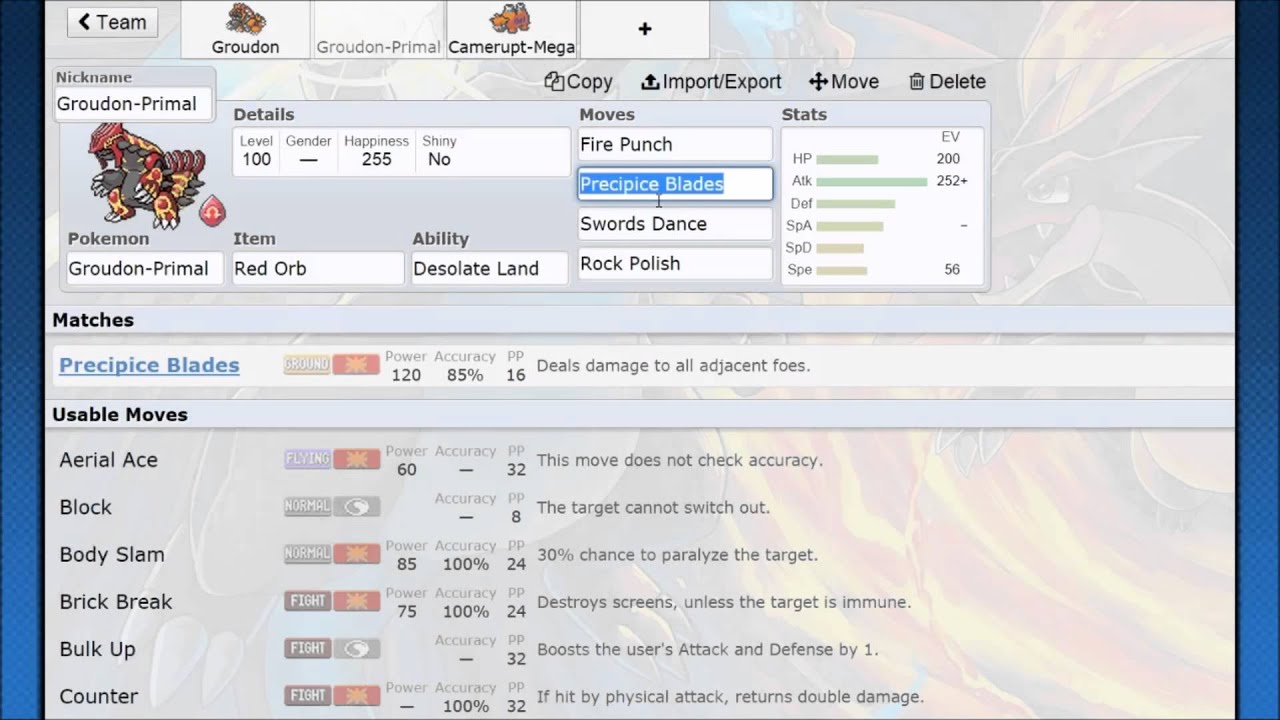Choose Block from Usable Moves

click(x=85, y=507)
